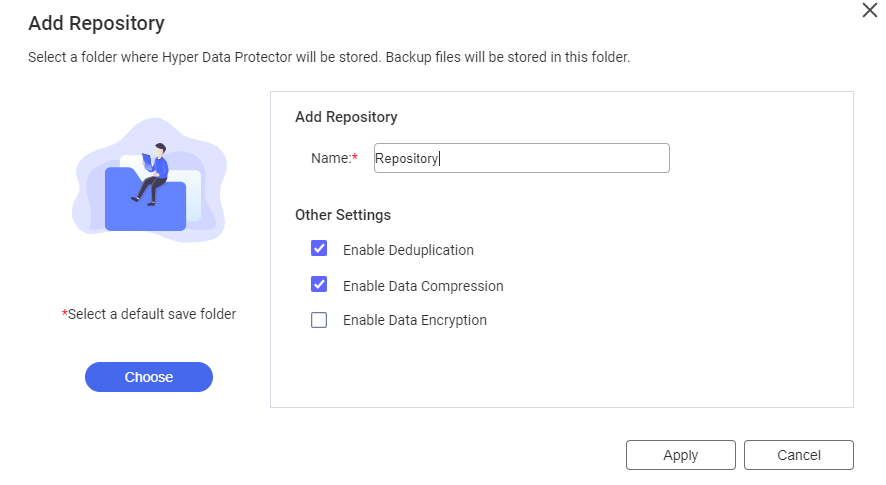Click the Hyper Data Protector description text
886x485 pixels.
pos(329,57)
